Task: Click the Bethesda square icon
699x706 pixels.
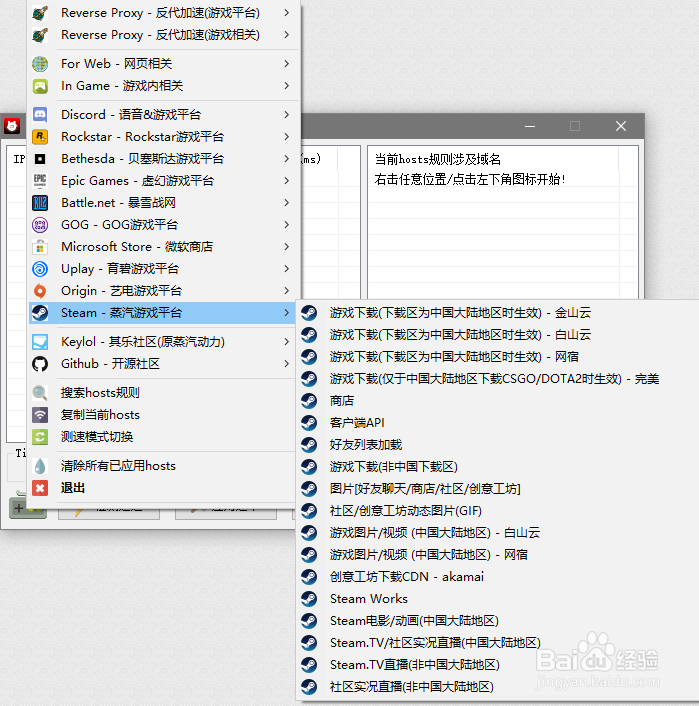Action: click(x=40, y=159)
